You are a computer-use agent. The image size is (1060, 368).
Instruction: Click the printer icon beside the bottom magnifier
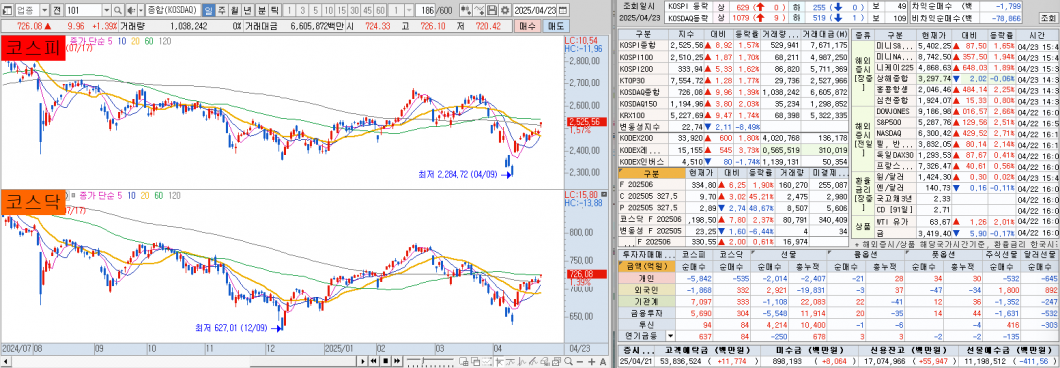coord(556,361)
